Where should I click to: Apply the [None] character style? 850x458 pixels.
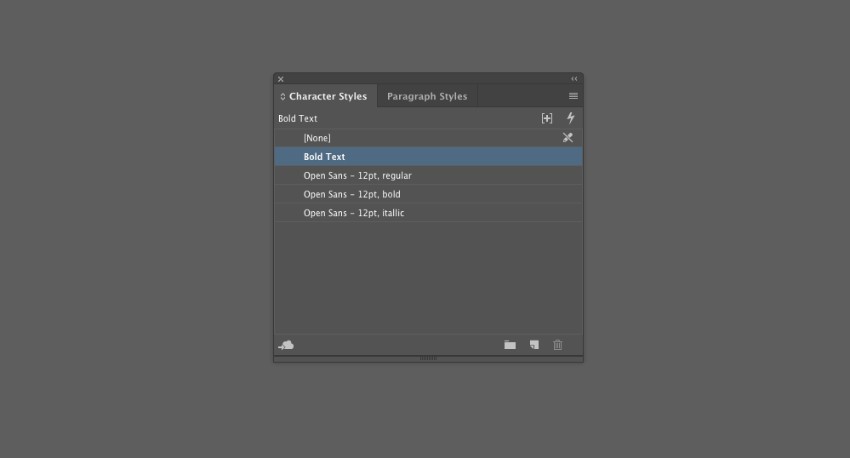point(428,138)
